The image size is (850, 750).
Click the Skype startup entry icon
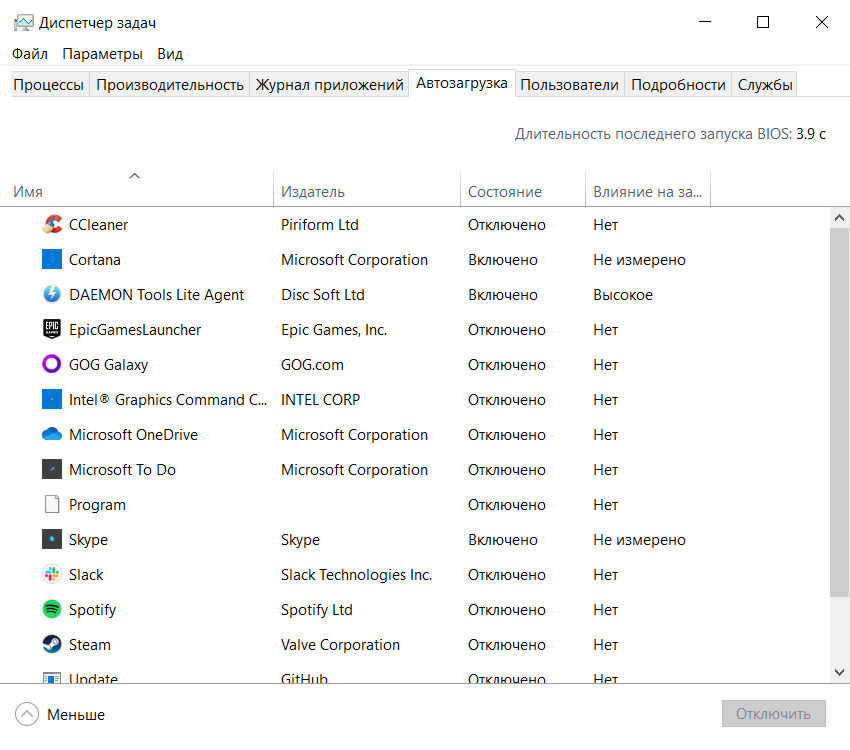click(x=52, y=540)
